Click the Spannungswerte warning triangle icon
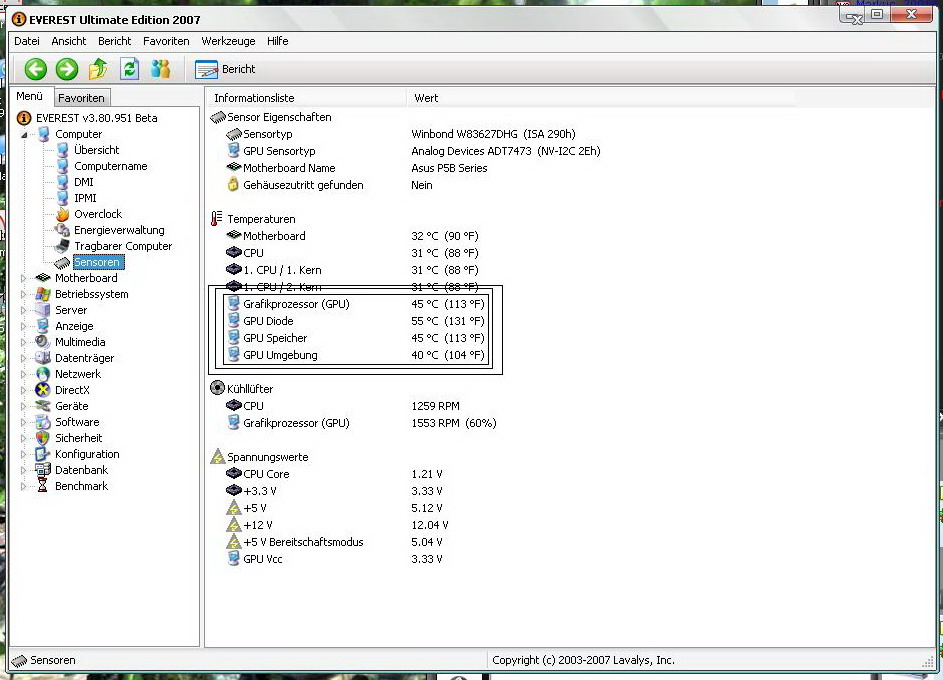This screenshot has height=680, width=943. tap(218, 456)
